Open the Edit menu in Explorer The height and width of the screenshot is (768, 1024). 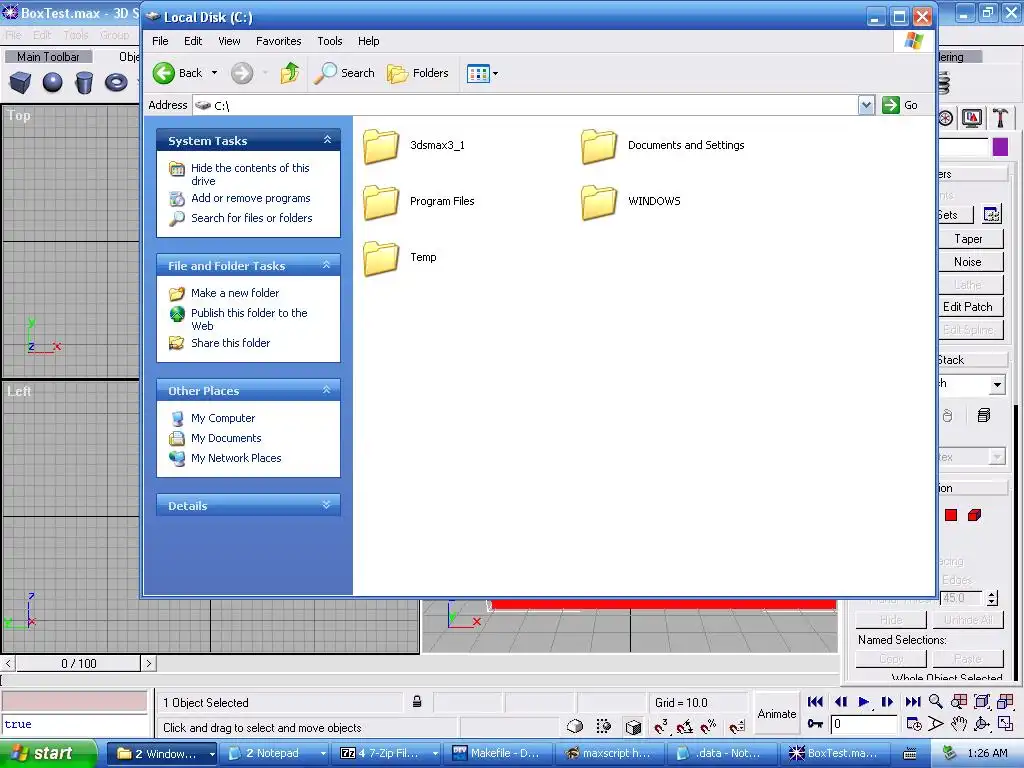193,41
